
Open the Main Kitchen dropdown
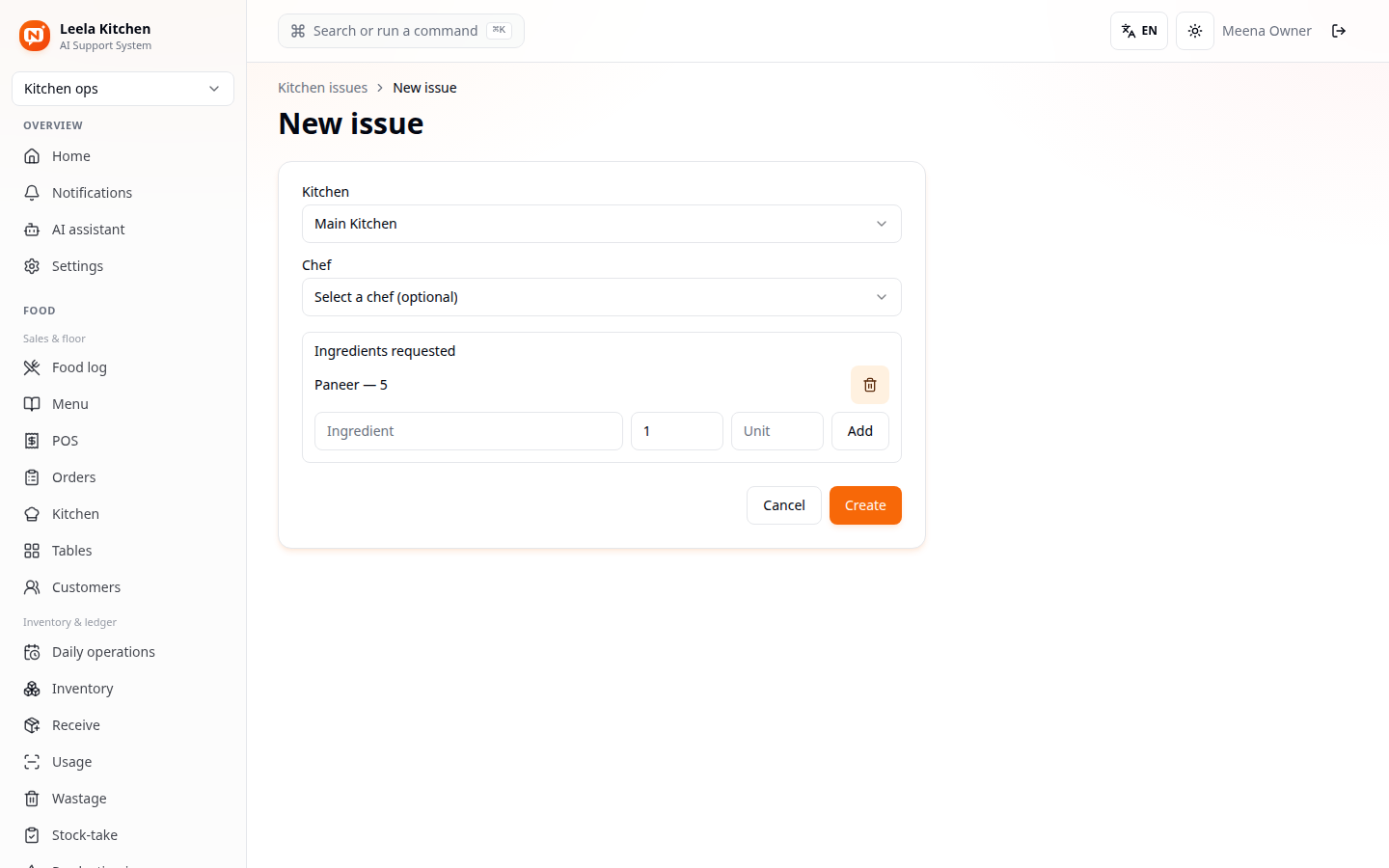pos(602,224)
